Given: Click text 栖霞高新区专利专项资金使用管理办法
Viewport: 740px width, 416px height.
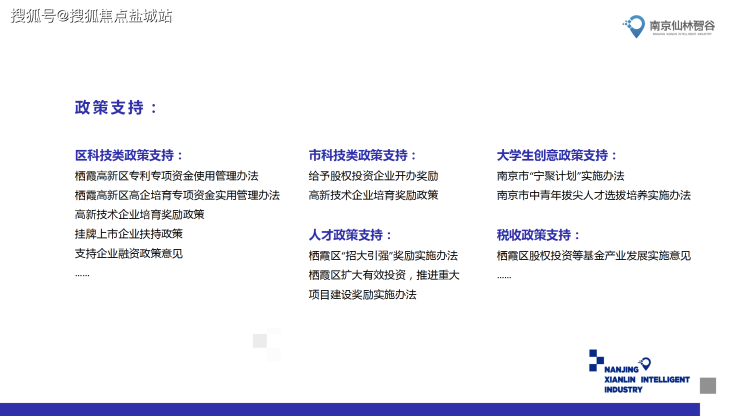Looking at the screenshot, I should (167, 176).
